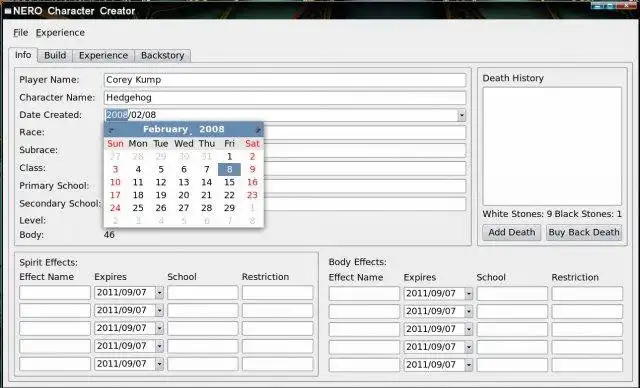The image size is (640, 388).
Task: Pick February 20 in the calendar
Action: pyautogui.click(x=184, y=195)
